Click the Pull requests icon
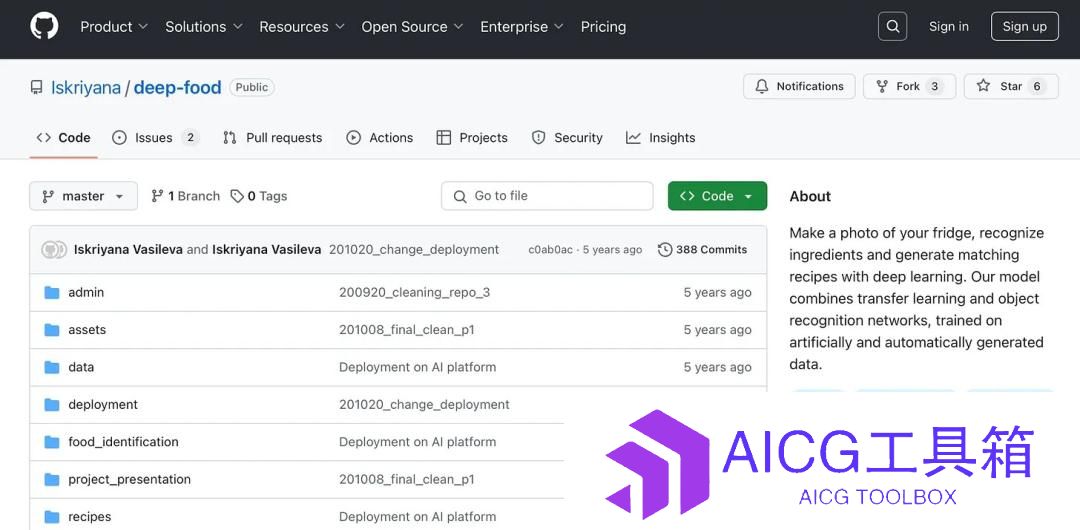 [230, 138]
